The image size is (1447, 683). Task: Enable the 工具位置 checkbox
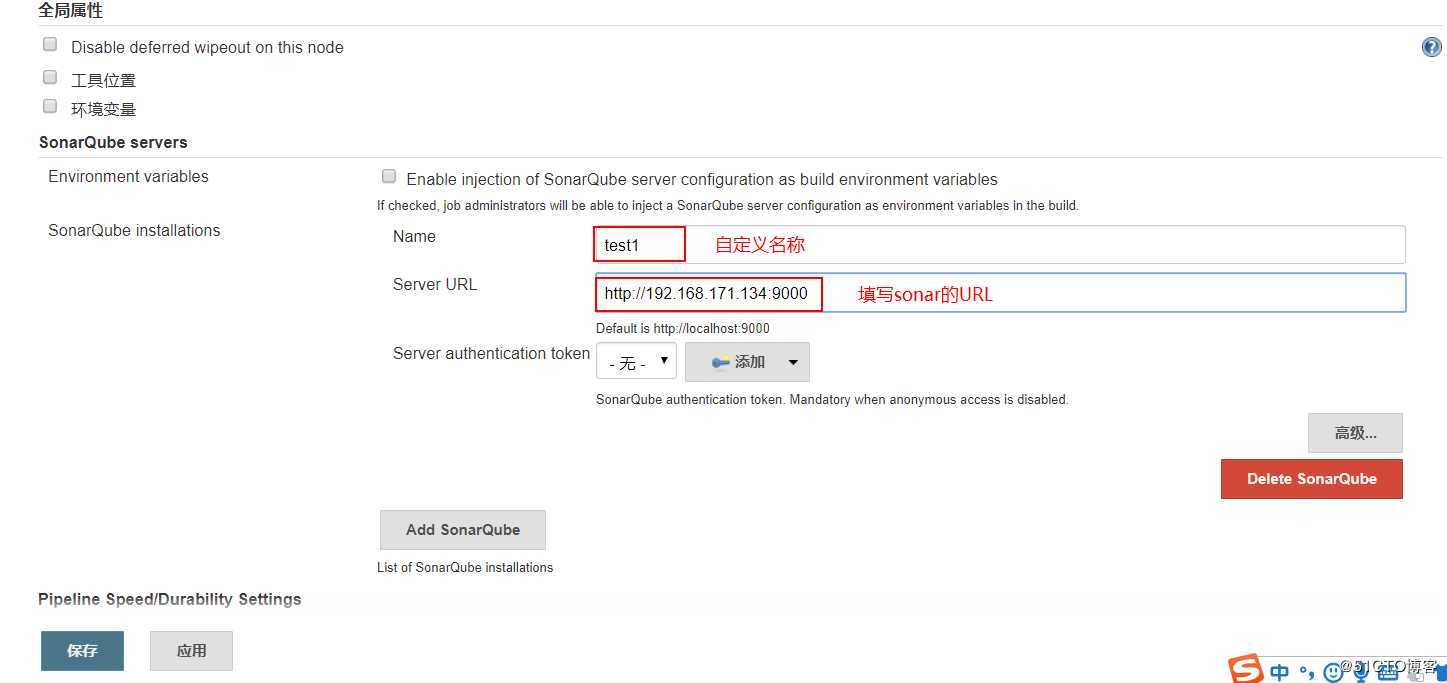click(50, 77)
